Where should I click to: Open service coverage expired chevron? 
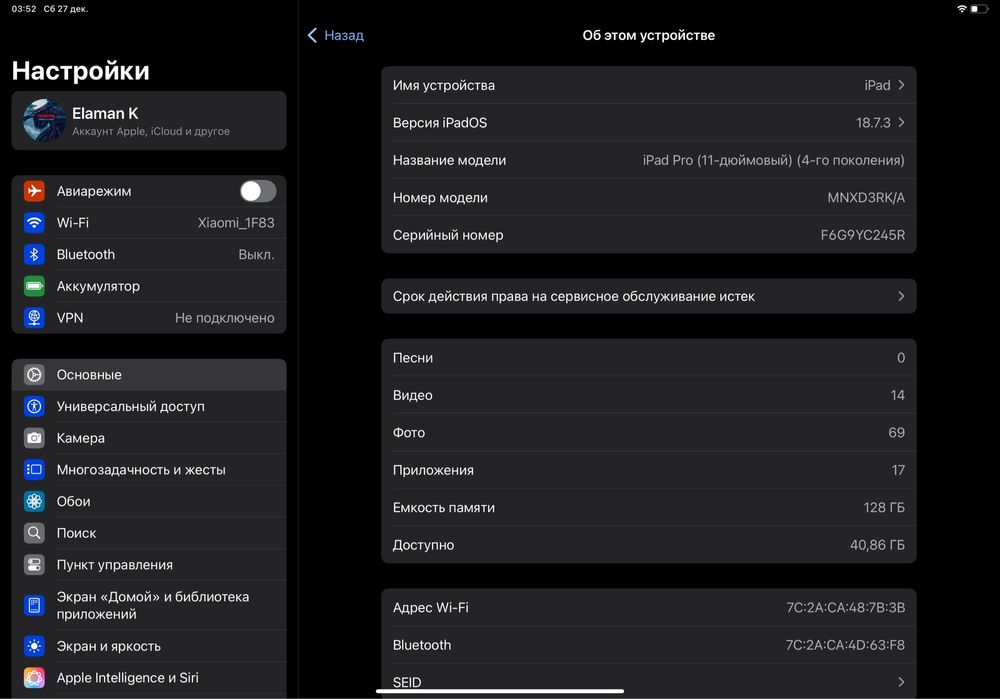pyautogui.click(x=901, y=296)
